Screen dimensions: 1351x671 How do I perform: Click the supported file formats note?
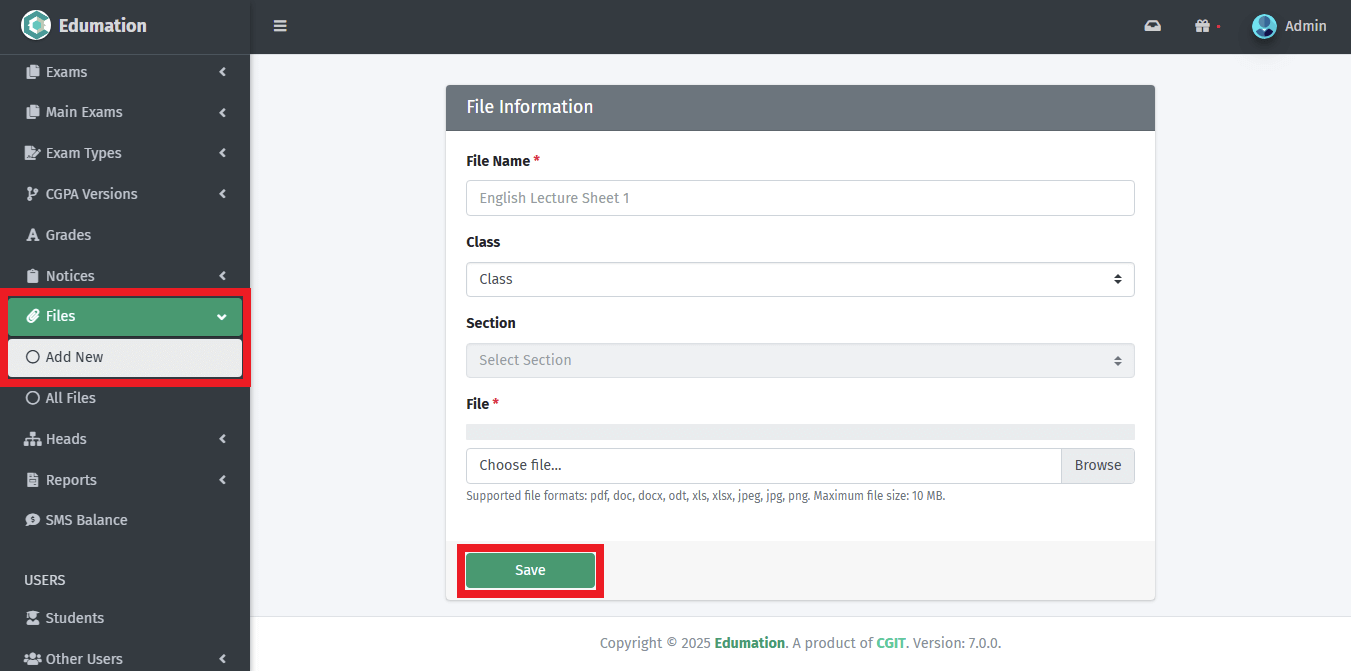tap(705, 496)
